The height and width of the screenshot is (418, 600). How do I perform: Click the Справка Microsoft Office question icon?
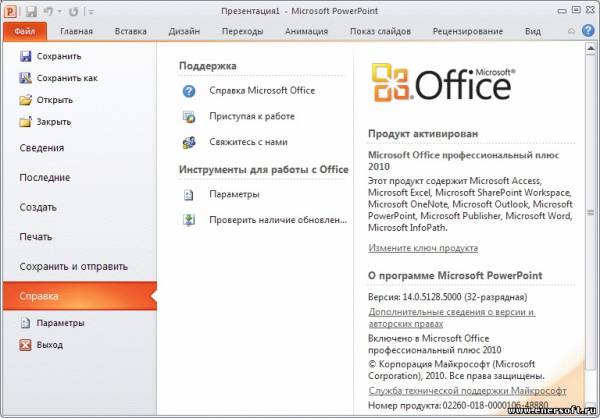(189, 91)
